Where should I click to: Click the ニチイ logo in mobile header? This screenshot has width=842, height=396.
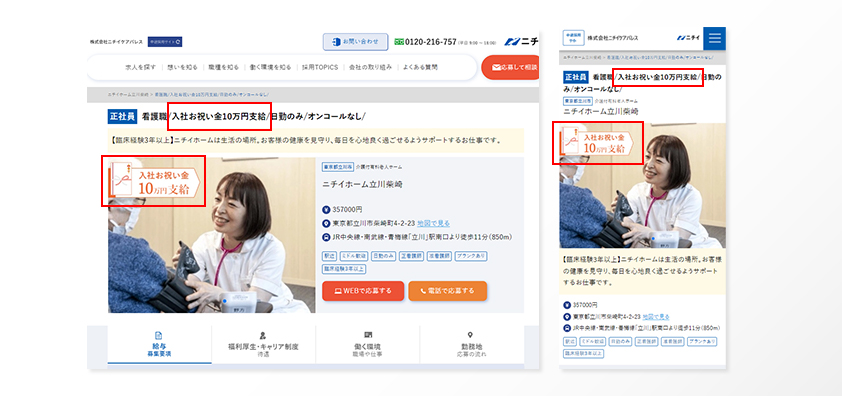(688, 38)
